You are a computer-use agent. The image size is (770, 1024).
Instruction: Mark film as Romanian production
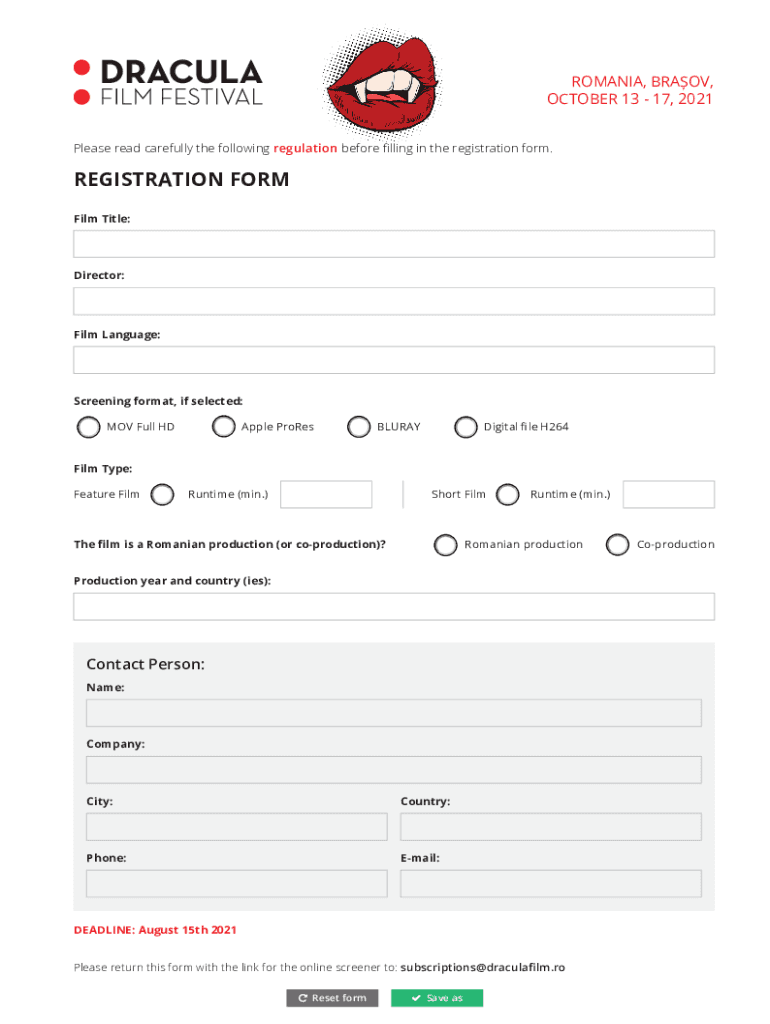click(x=445, y=544)
